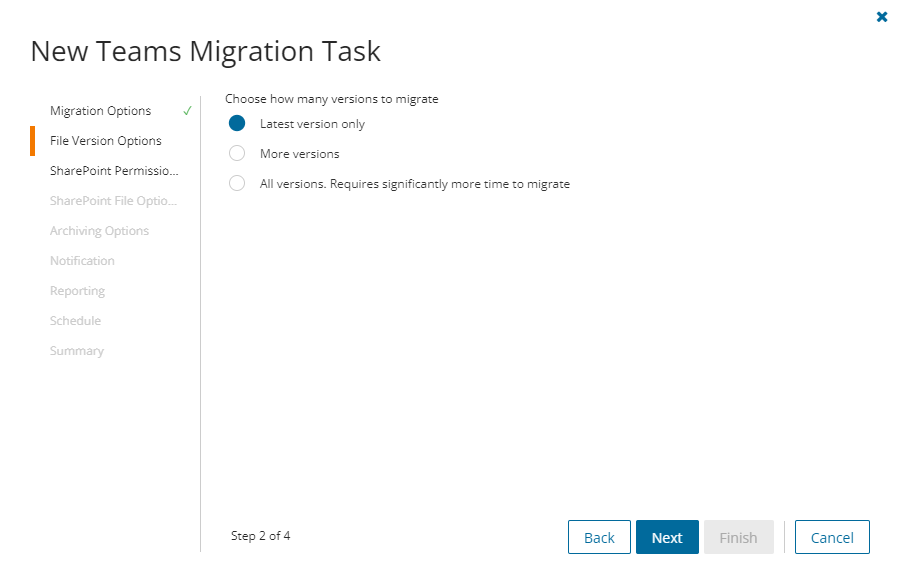Click the green checkmark beside Migration Options
900x584 pixels.
[x=187, y=111]
